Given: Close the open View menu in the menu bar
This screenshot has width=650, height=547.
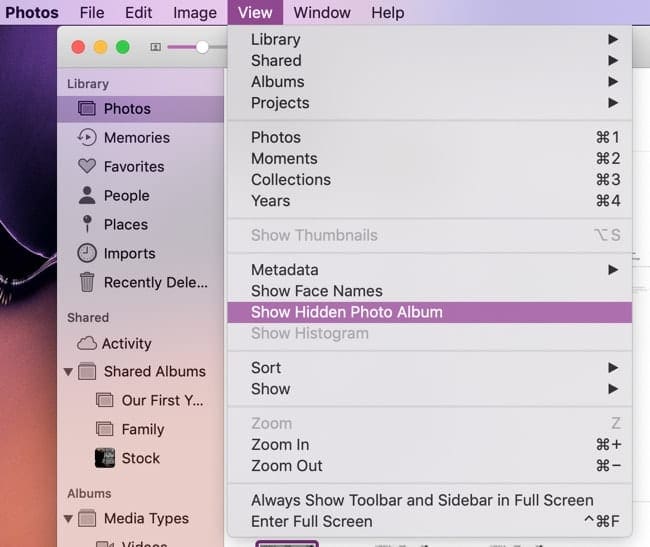Looking at the screenshot, I should pos(255,12).
